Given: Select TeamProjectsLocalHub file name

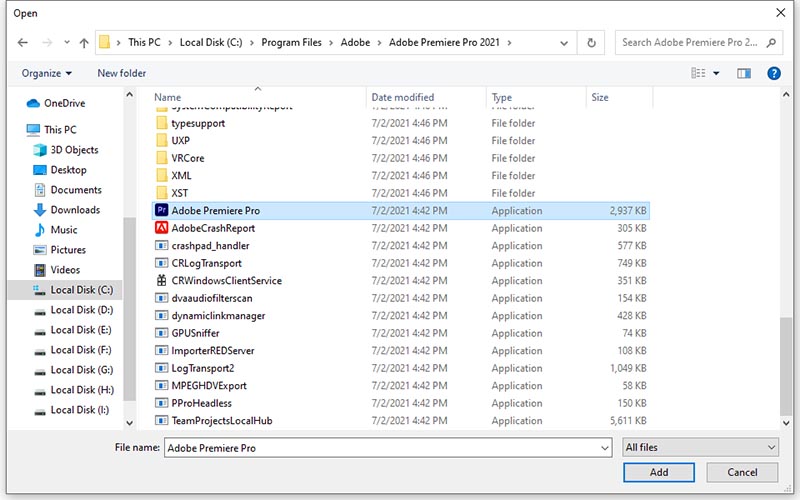Looking at the screenshot, I should 222,421.
